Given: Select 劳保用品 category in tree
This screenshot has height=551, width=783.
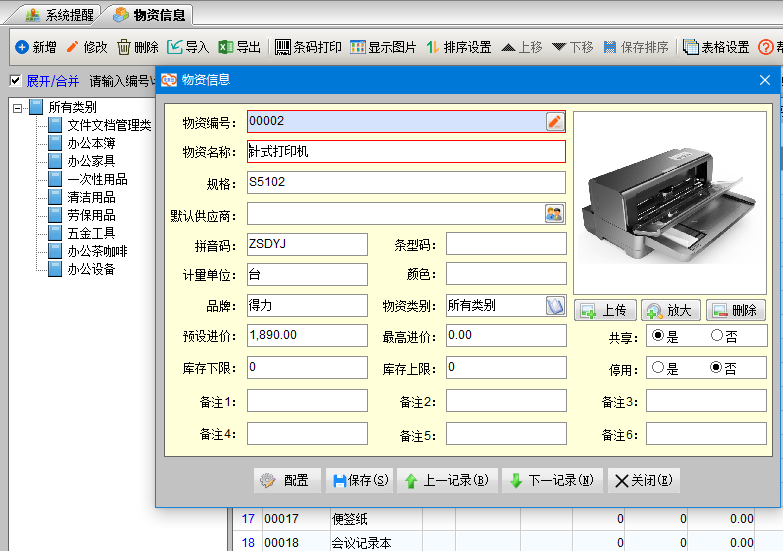Looking at the screenshot, I should (91, 215).
